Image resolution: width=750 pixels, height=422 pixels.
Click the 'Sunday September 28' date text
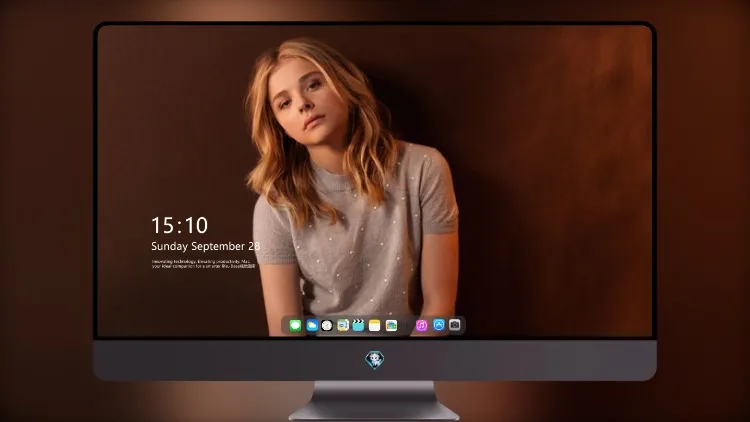[206, 246]
